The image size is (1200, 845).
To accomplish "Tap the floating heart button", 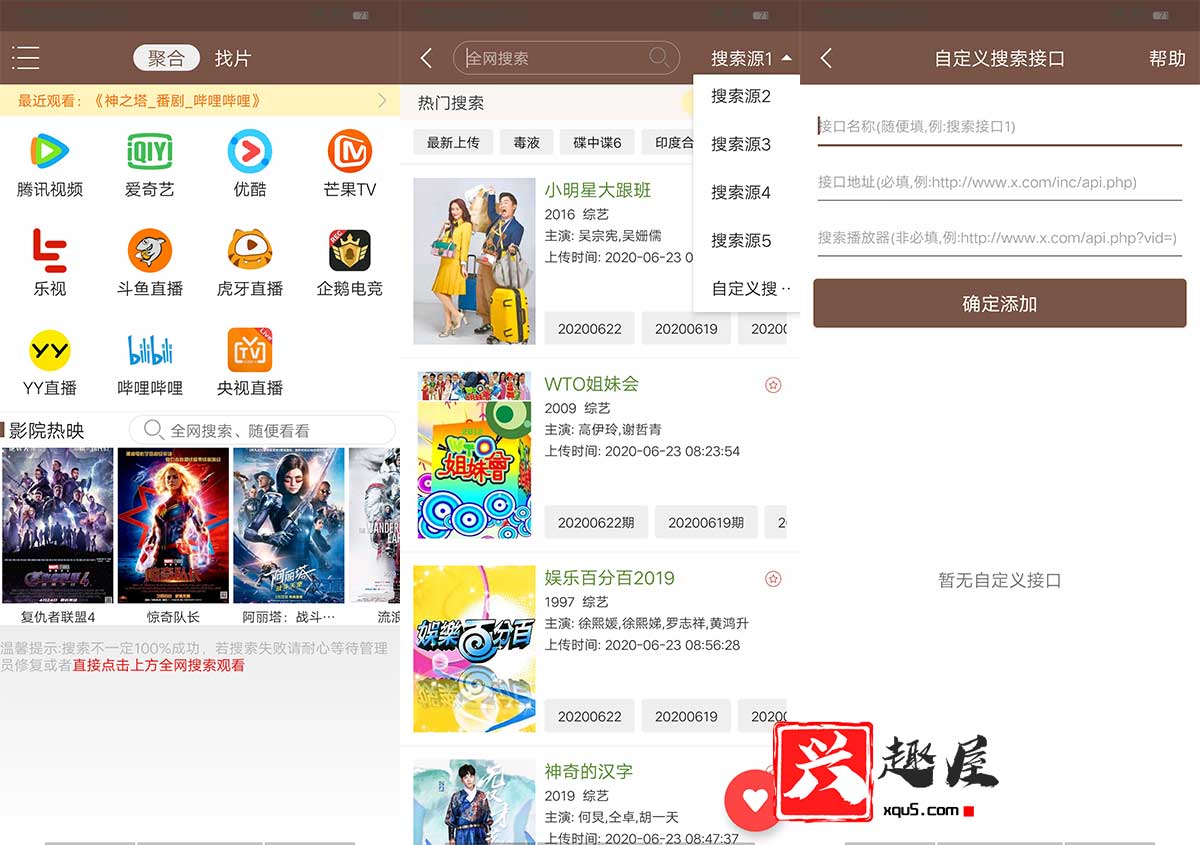I will click(x=755, y=800).
